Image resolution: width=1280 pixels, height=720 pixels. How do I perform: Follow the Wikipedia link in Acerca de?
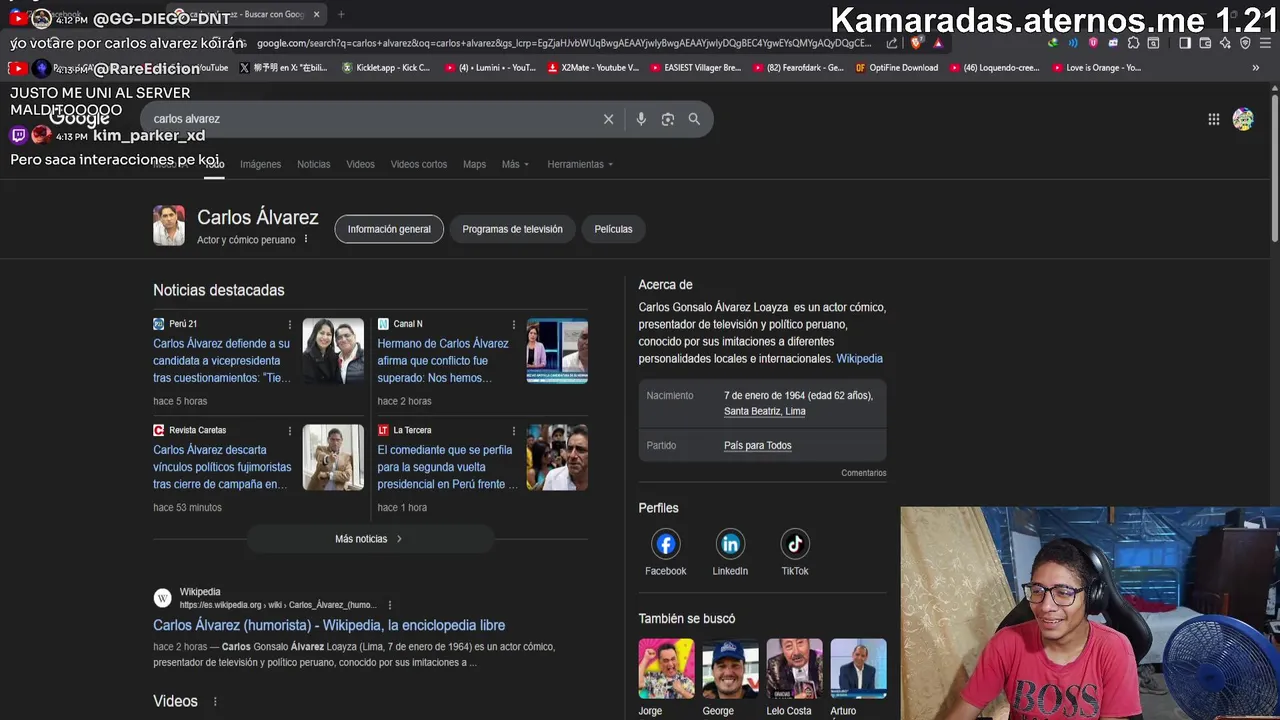coord(859,359)
